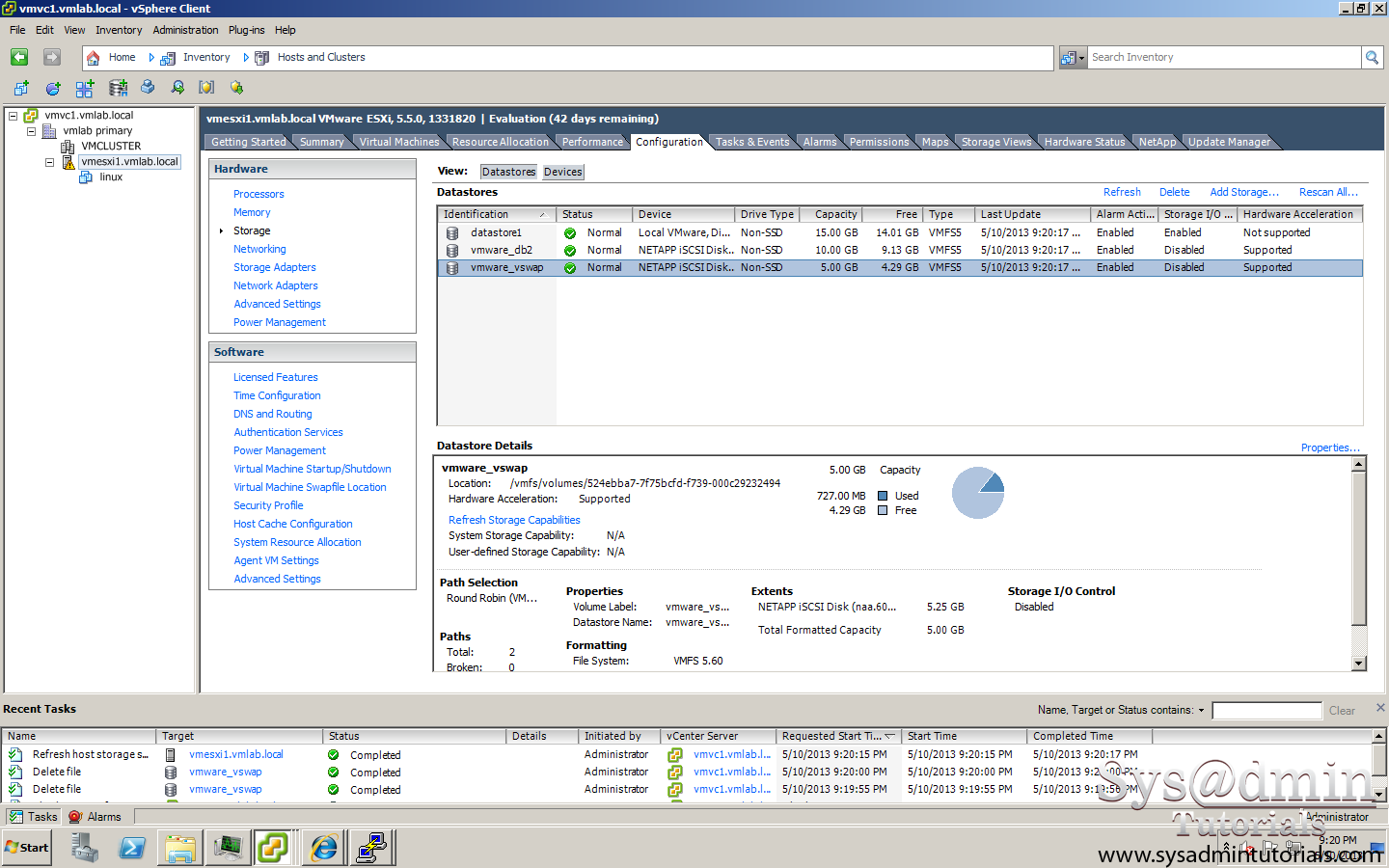Open Windows Explorer folder in the taskbar
The height and width of the screenshot is (868, 1389).
tap(180, 848)
